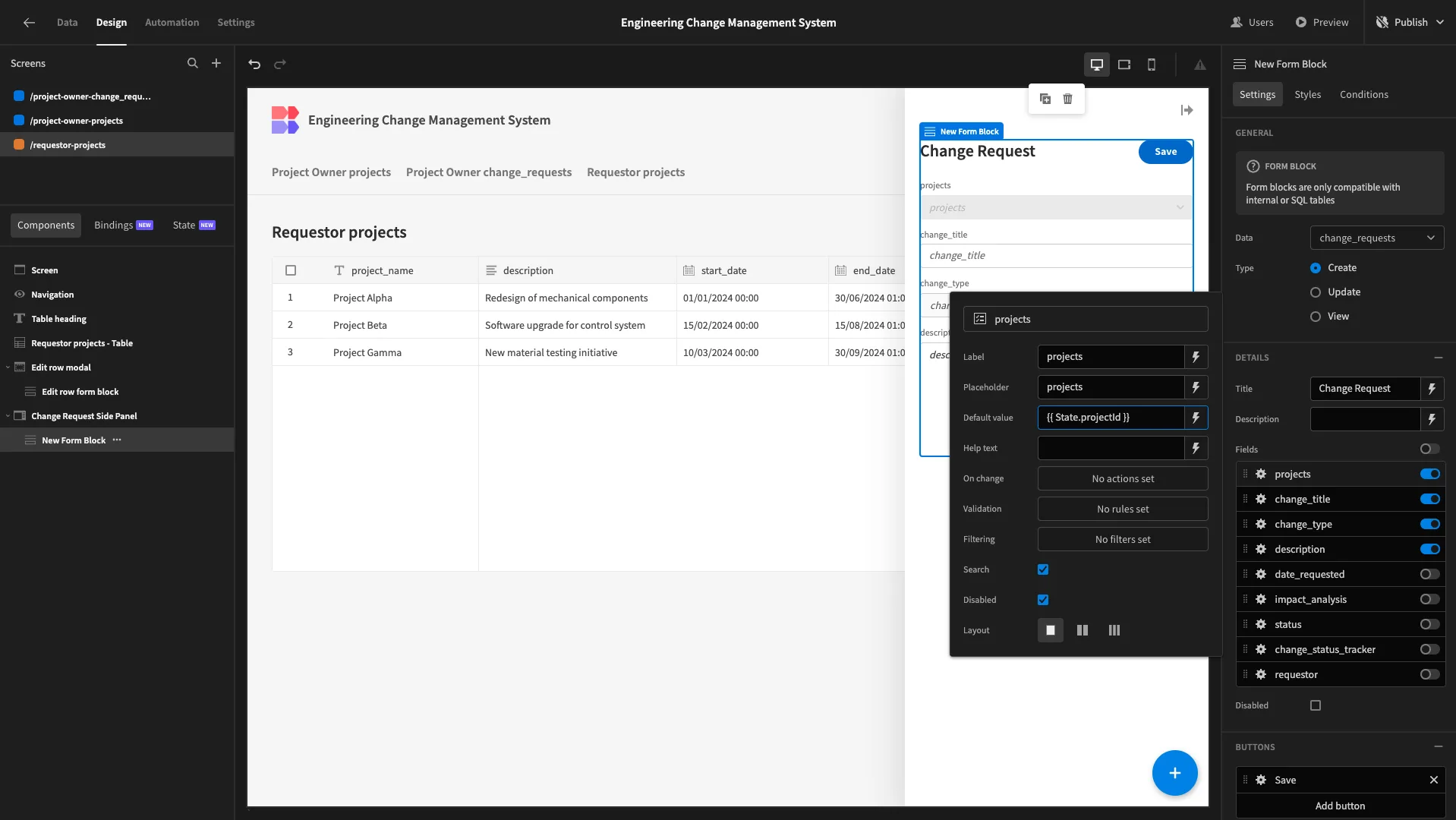Image resolution: width=1456 pixels, height=820 pixels.
Task: Select tablet preview device icon
Action: tap(1124, 65)
